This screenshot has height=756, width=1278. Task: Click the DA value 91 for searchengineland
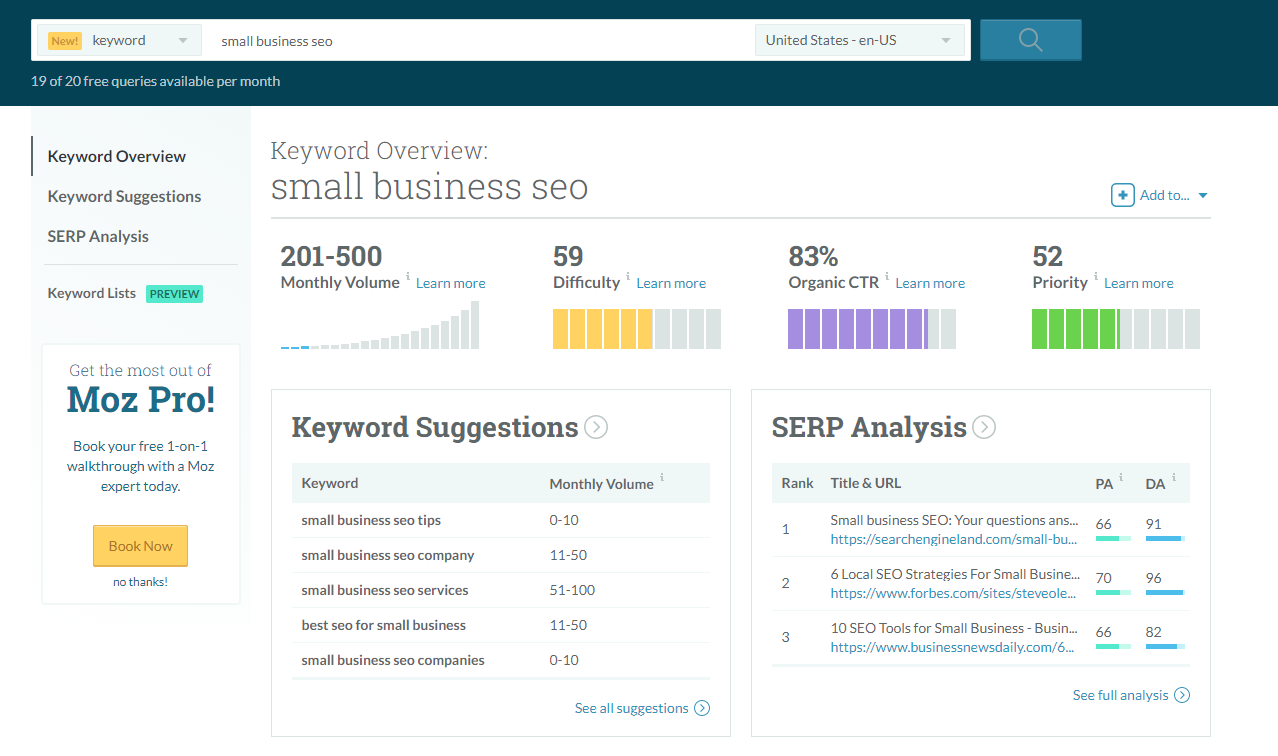tap(1154, 523)
